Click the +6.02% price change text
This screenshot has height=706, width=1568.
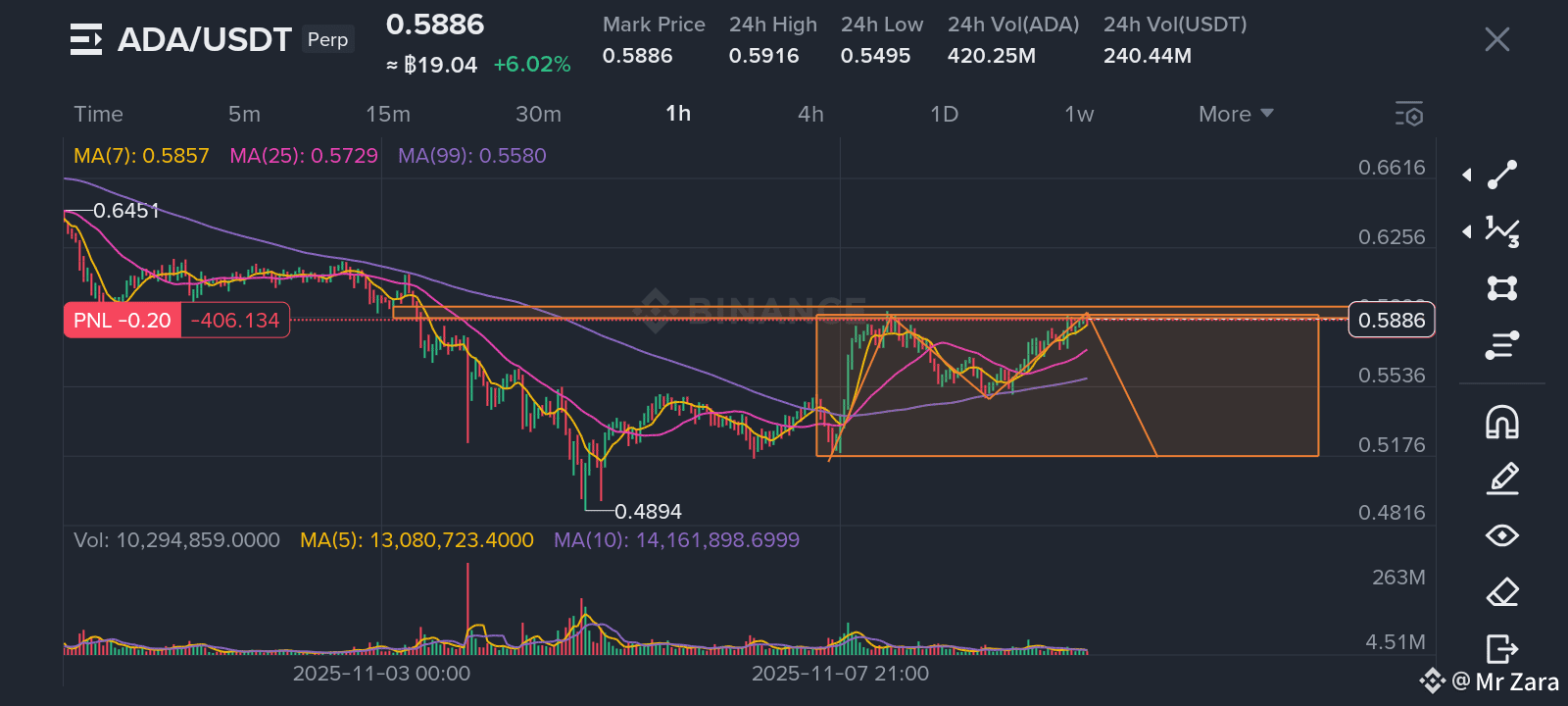coord(532,65)
